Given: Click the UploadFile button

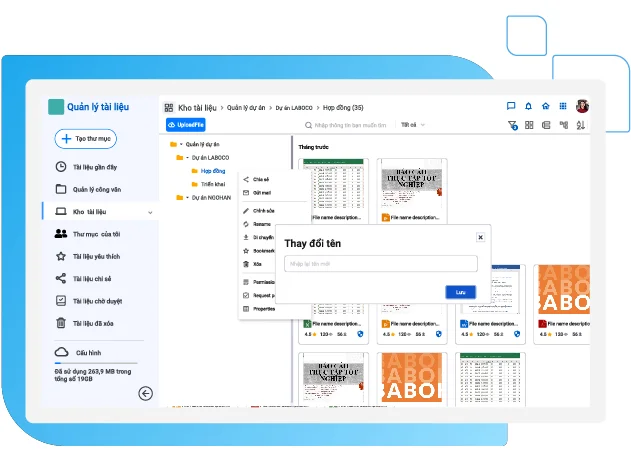Looking at the screenshot, I should (x=186, y=125).
